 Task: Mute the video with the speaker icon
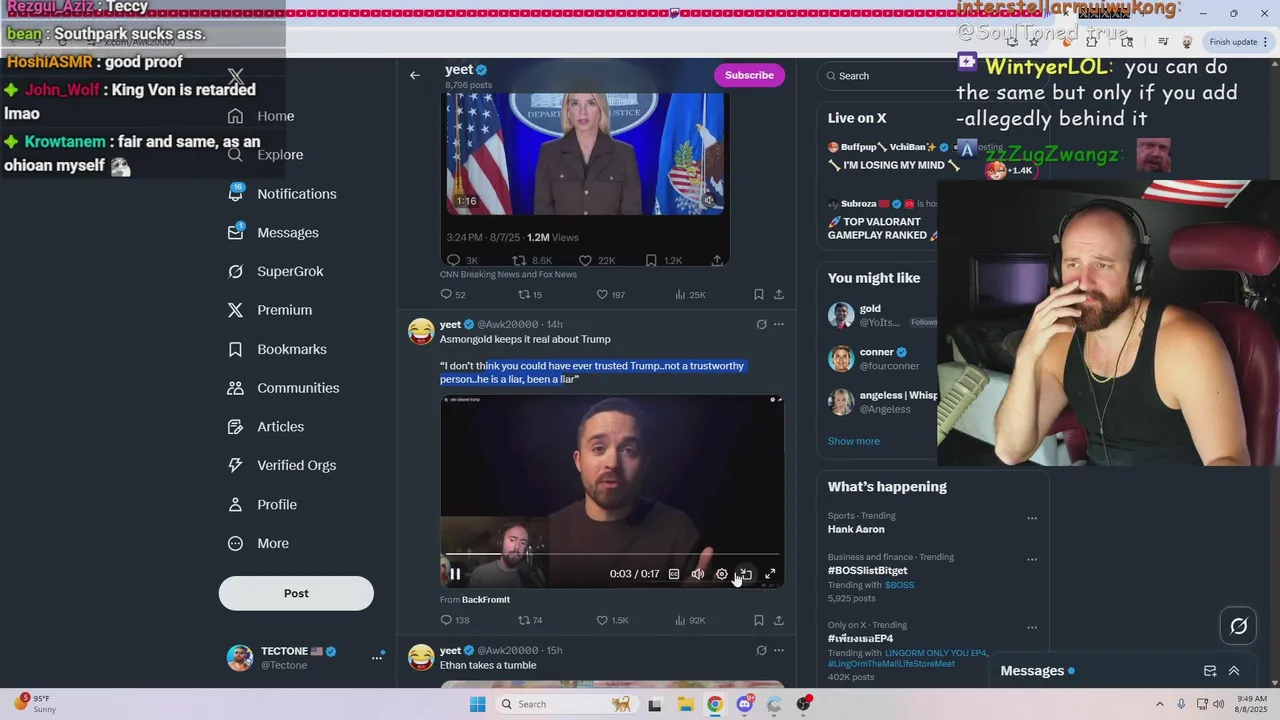coord(698,574)
